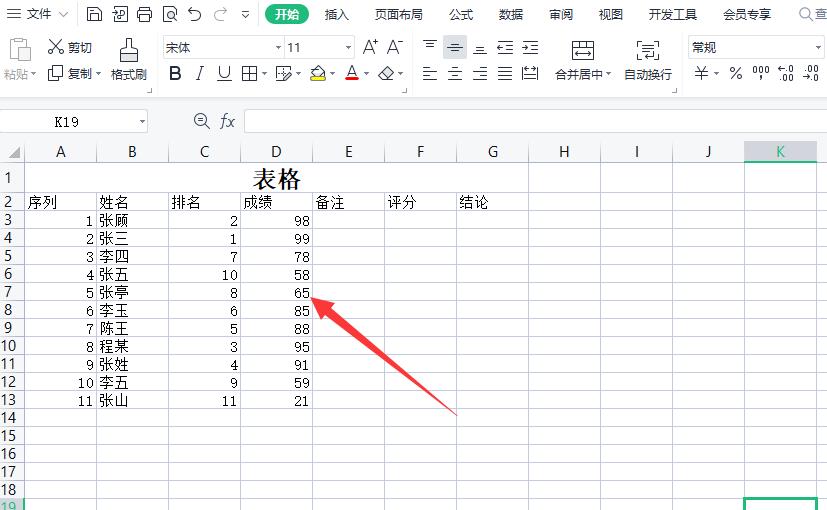Screen dimensions: 827x510
Task: Align text left
Action: [x=430, y=73]
